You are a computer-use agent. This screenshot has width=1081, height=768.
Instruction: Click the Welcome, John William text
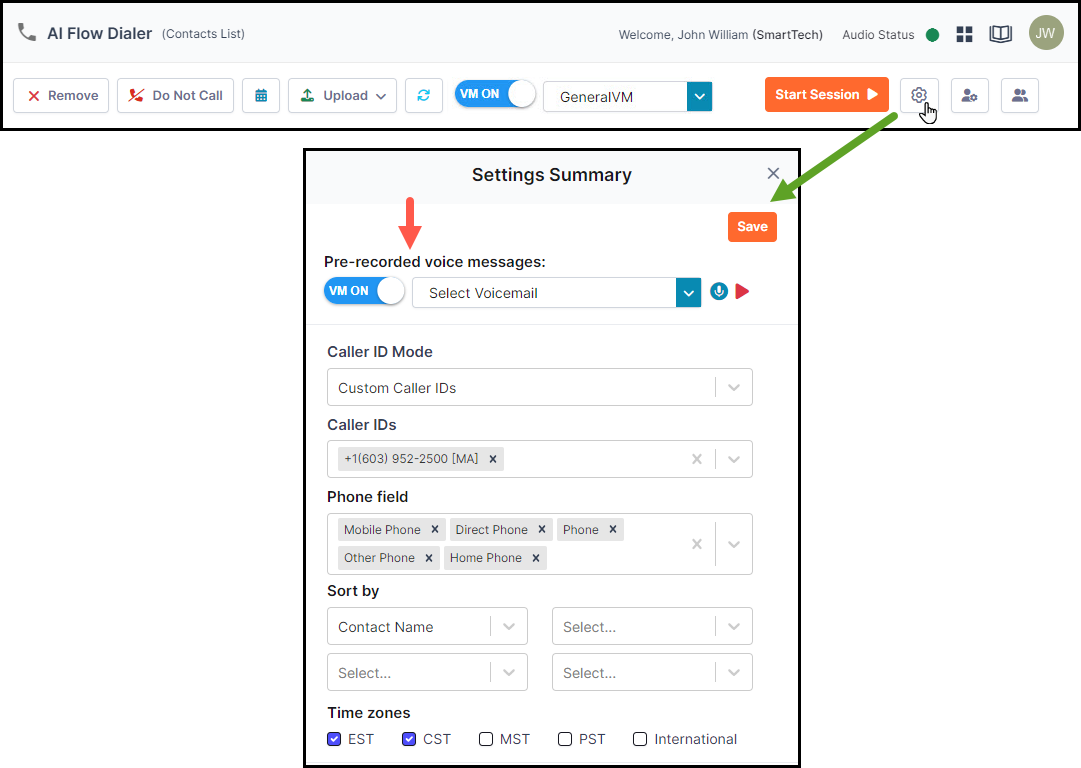(683, 34)
